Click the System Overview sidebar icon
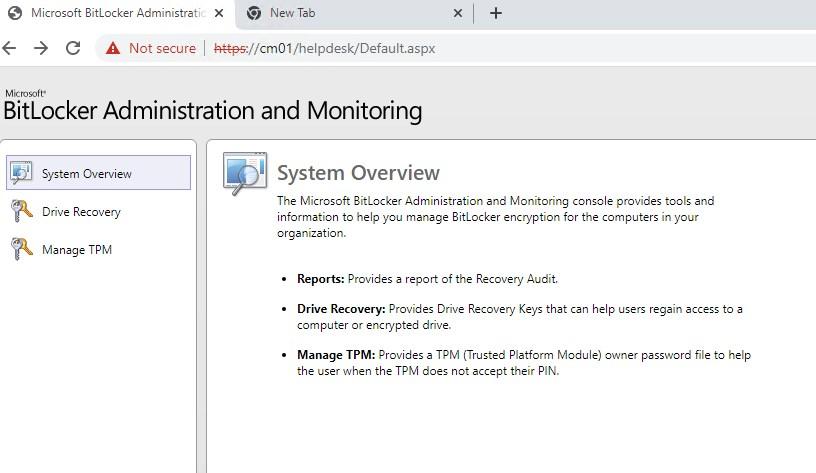This screenshot has width=816, height=473. [21, 173]
